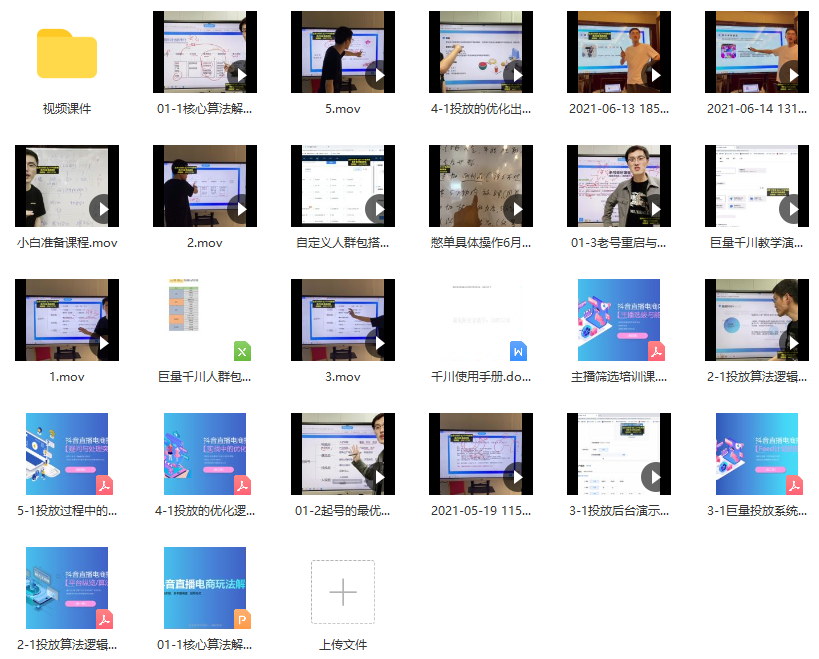Play the 憋单具体操作6月 video

coord(481,186)
